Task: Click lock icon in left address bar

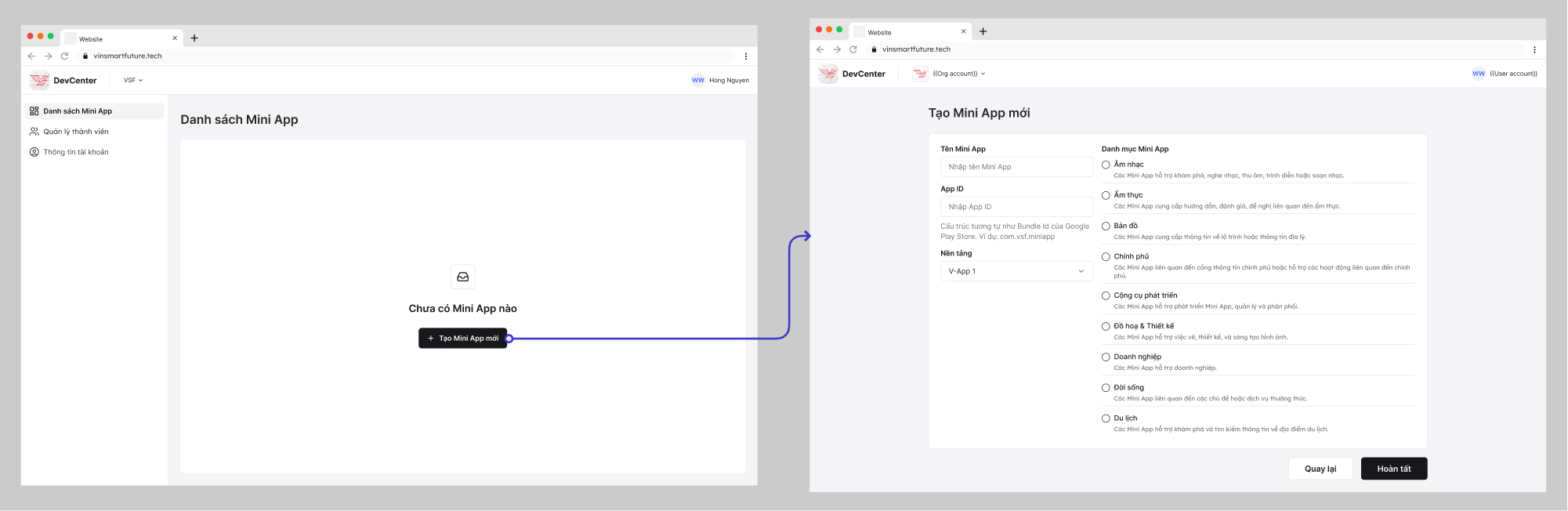Action: 85,56
